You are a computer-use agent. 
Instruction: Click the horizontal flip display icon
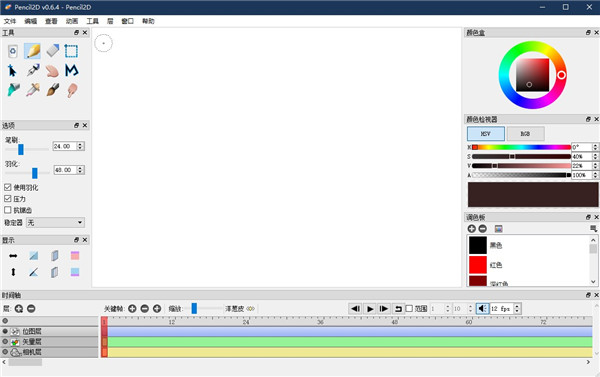click(13, 256)
